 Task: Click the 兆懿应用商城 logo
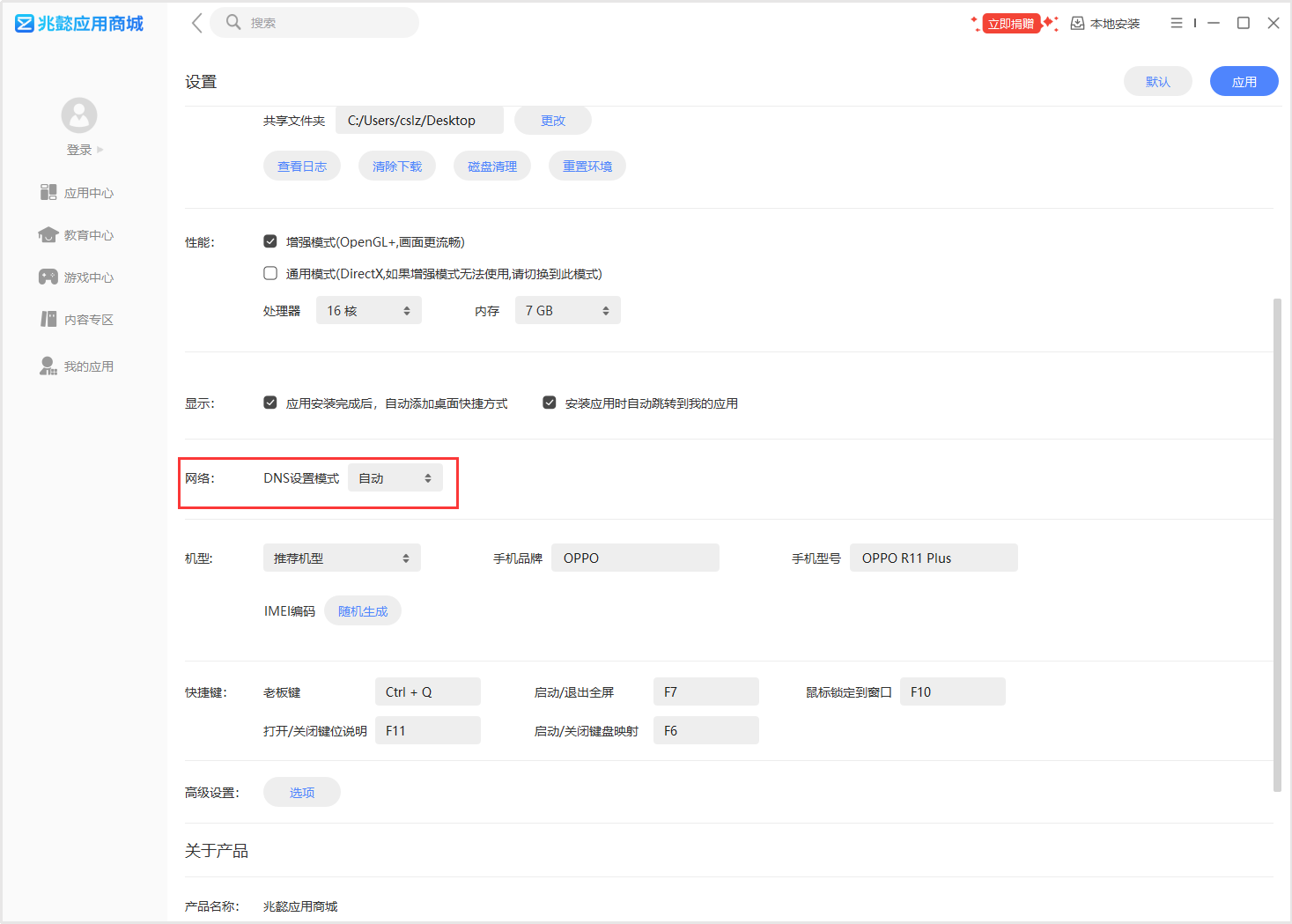[79, 24]
